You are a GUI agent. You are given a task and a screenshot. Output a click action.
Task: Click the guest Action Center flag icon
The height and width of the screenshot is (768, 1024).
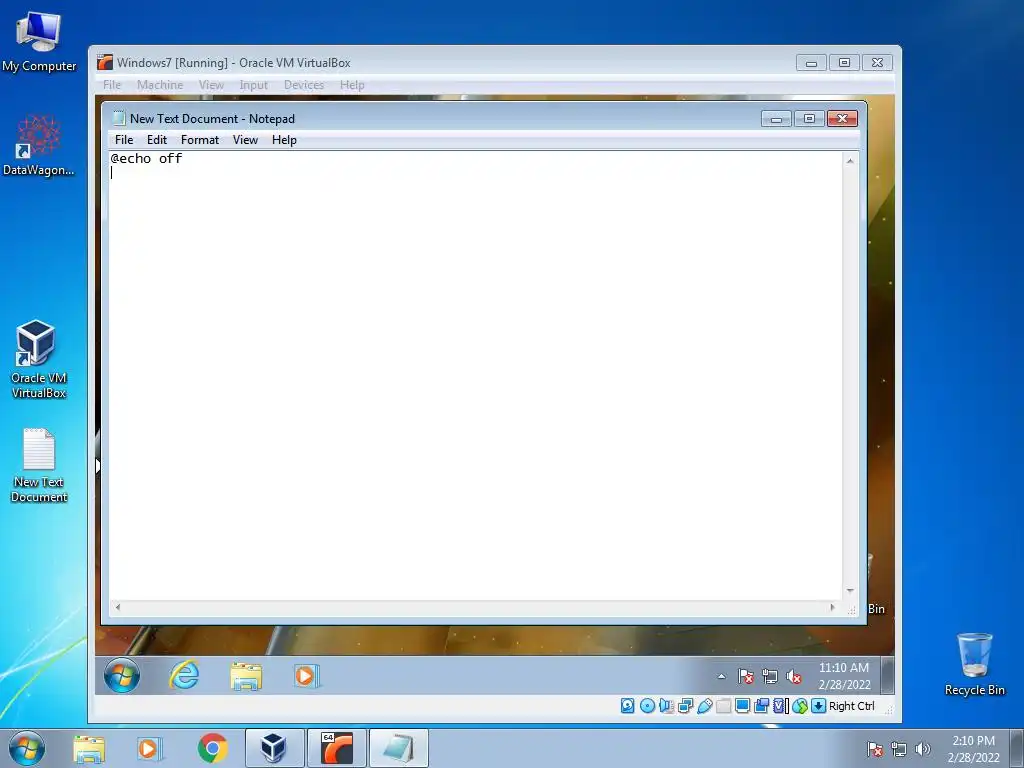pyautogui.click(x=746, y=677)
